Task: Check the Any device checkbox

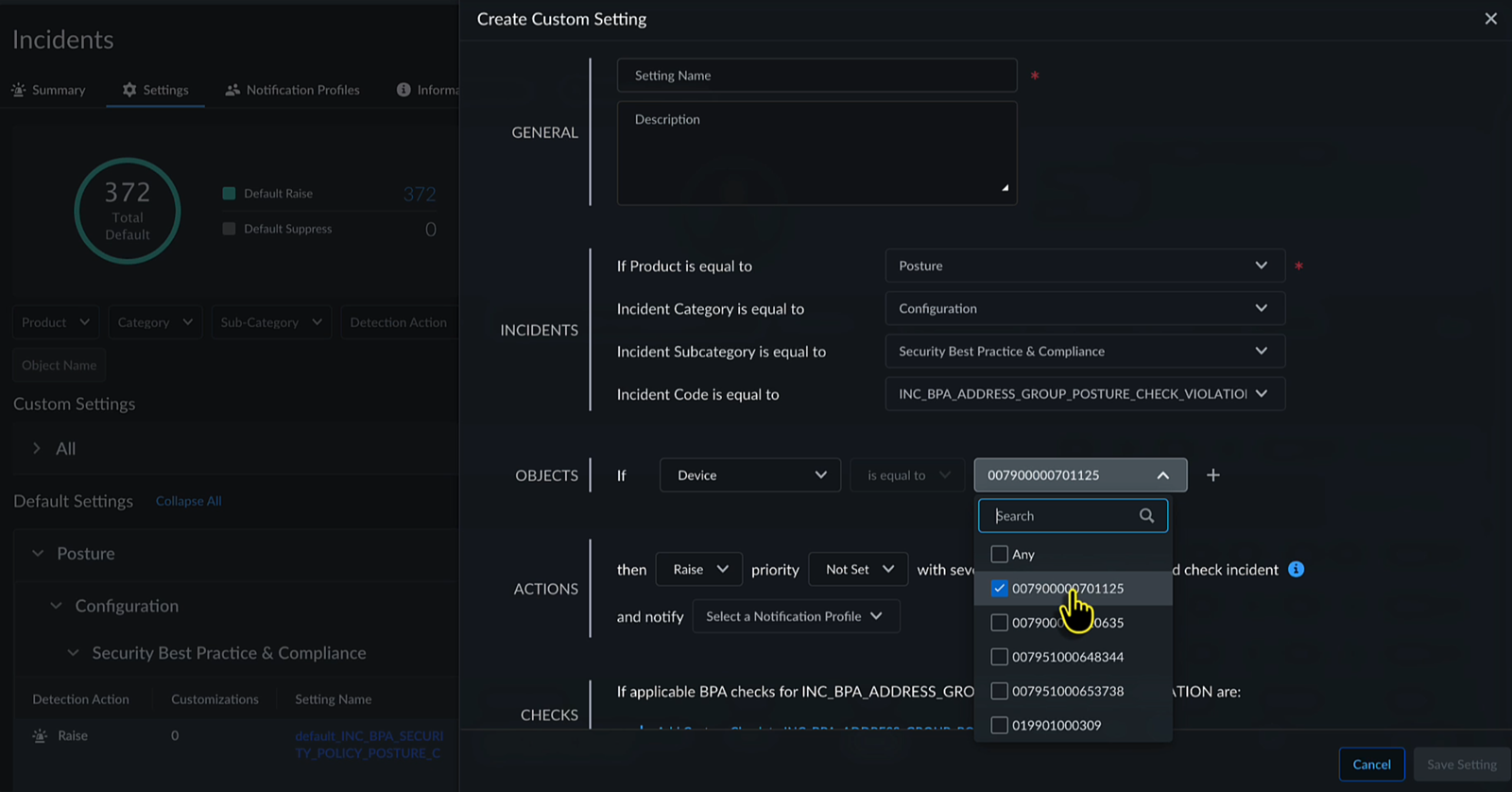Action: coord(999,554)
